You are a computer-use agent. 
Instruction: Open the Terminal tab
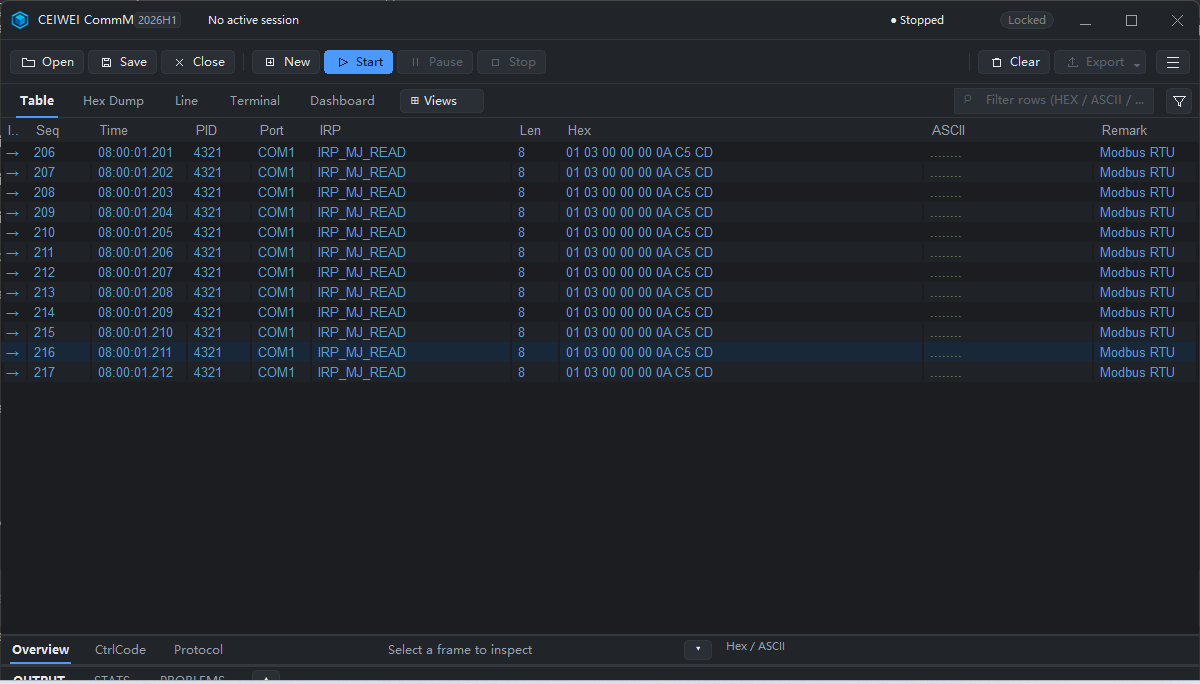[255, 101]
